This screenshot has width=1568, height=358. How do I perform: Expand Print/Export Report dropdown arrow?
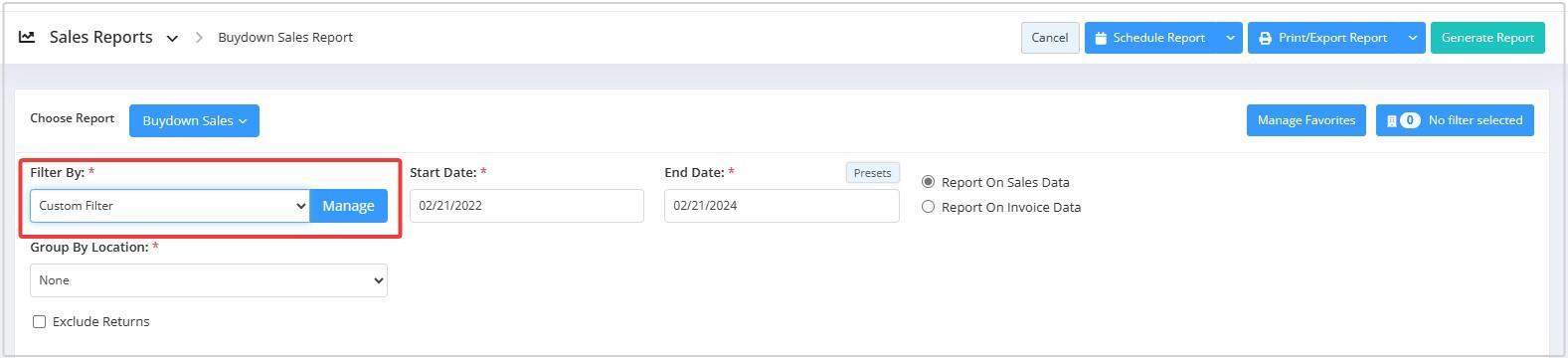(x=1412, y=38)
